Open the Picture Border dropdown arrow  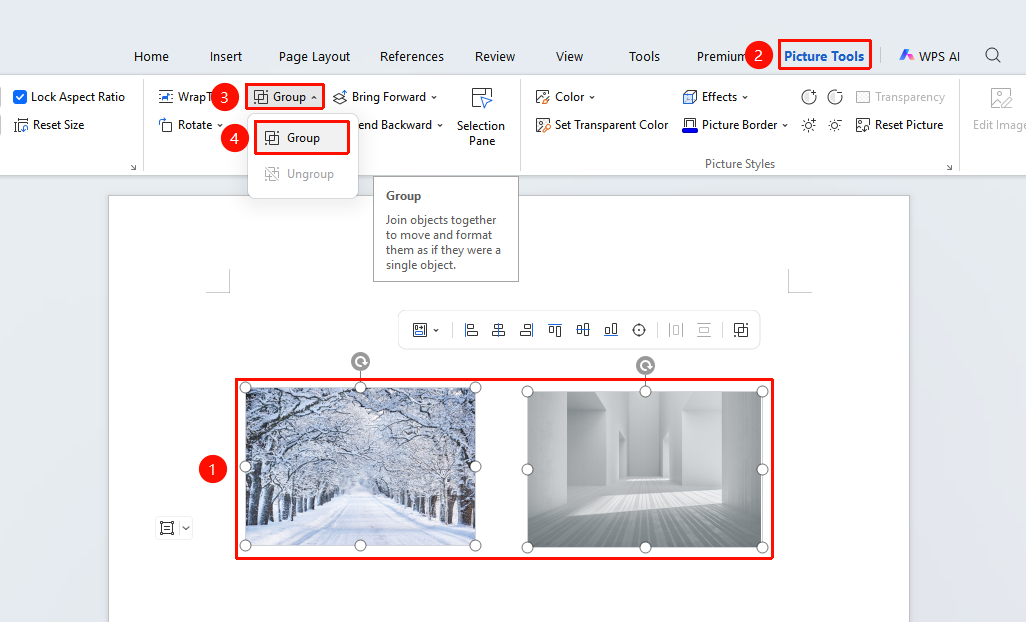785,126
